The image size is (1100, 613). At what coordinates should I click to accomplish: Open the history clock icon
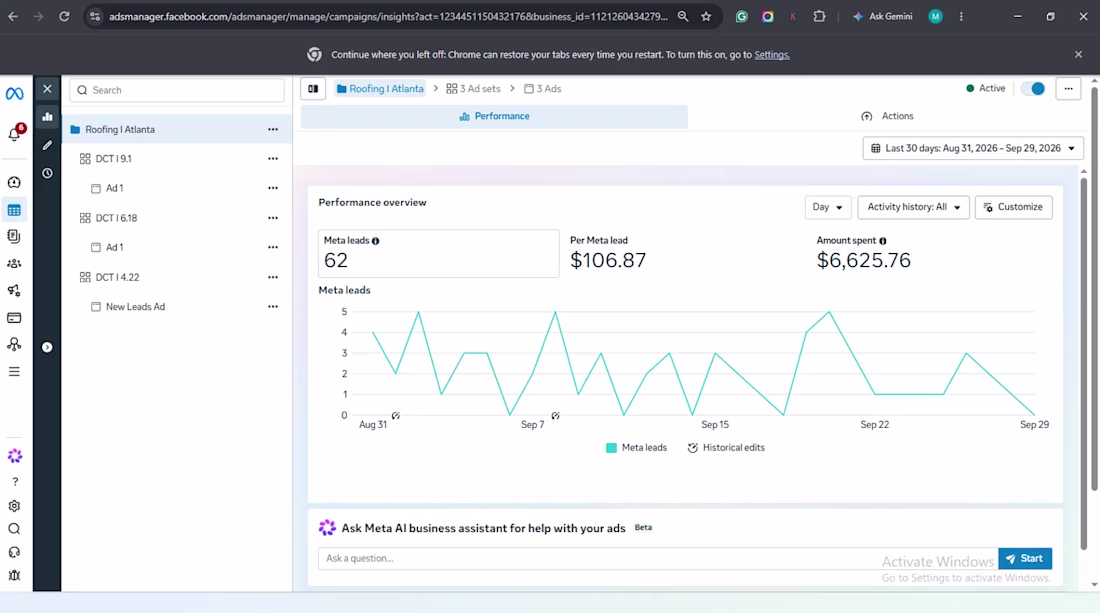tap(47, 173)
